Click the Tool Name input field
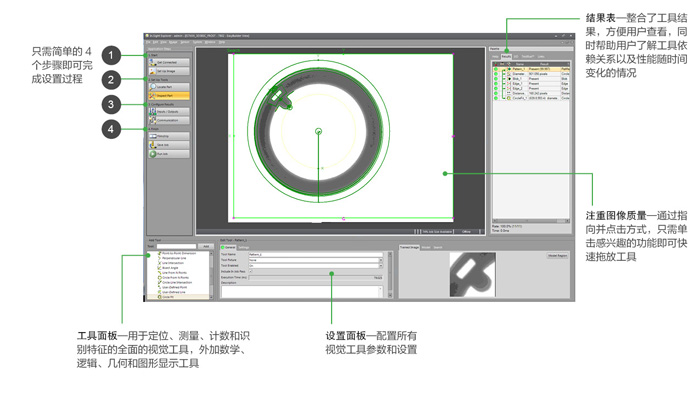Image resolution: width=700 pixels, height=398 pixels. click(x=315, y=254)
